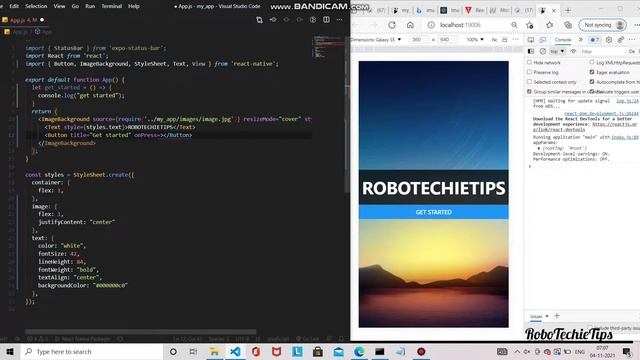Enable the Log XMLHttpRequests checkbox
This screenshot has height=360, width=640.
(592, 62)
